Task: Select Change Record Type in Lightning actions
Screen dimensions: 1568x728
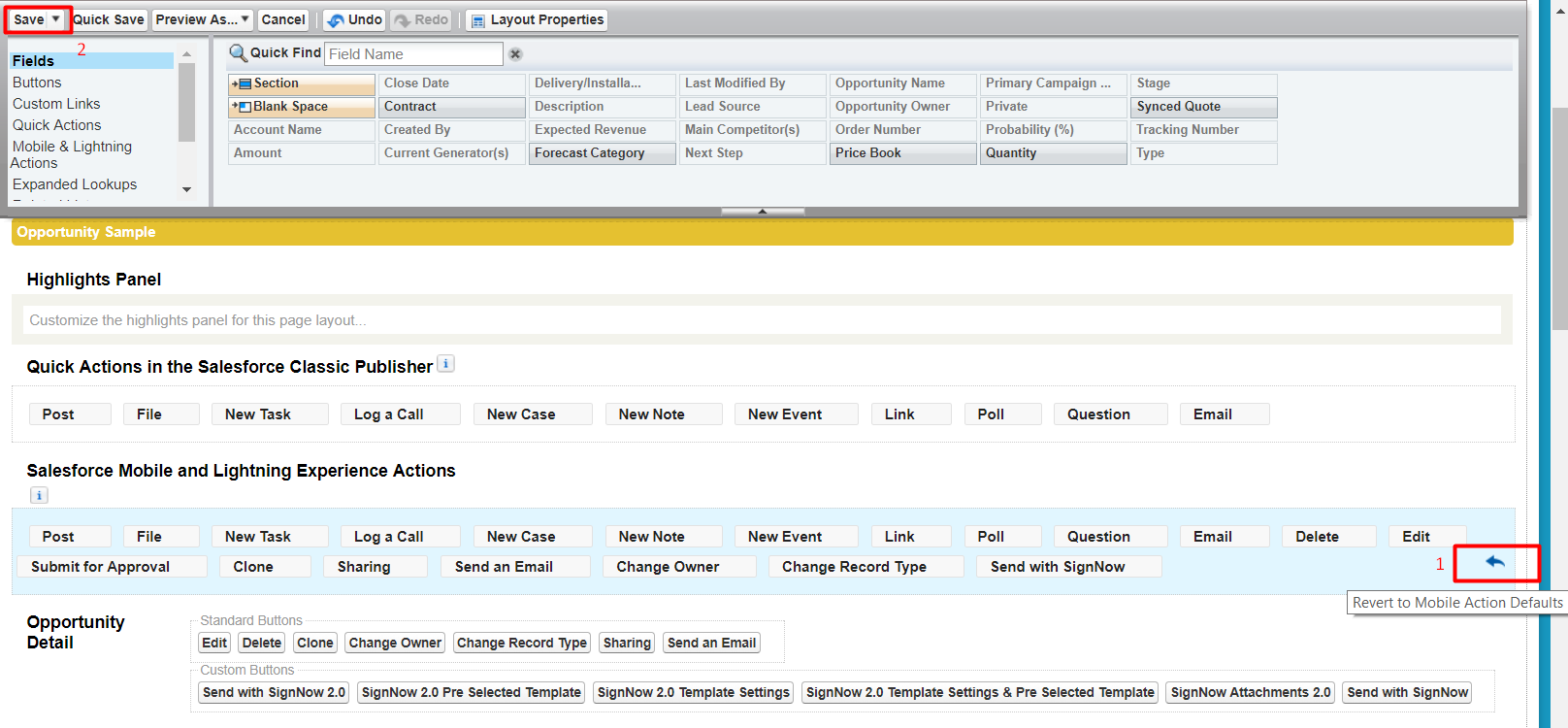Action: pos(866,567)
